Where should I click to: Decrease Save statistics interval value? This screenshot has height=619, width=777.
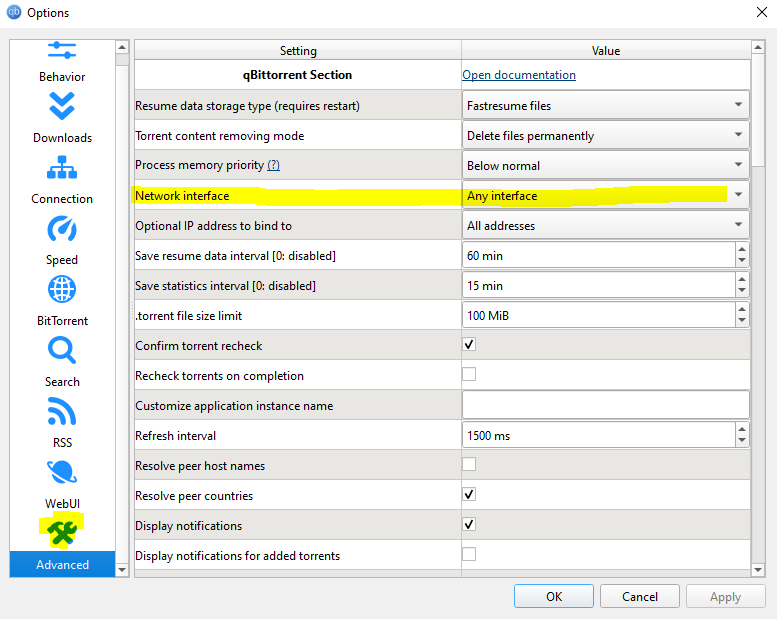(742, 291)
